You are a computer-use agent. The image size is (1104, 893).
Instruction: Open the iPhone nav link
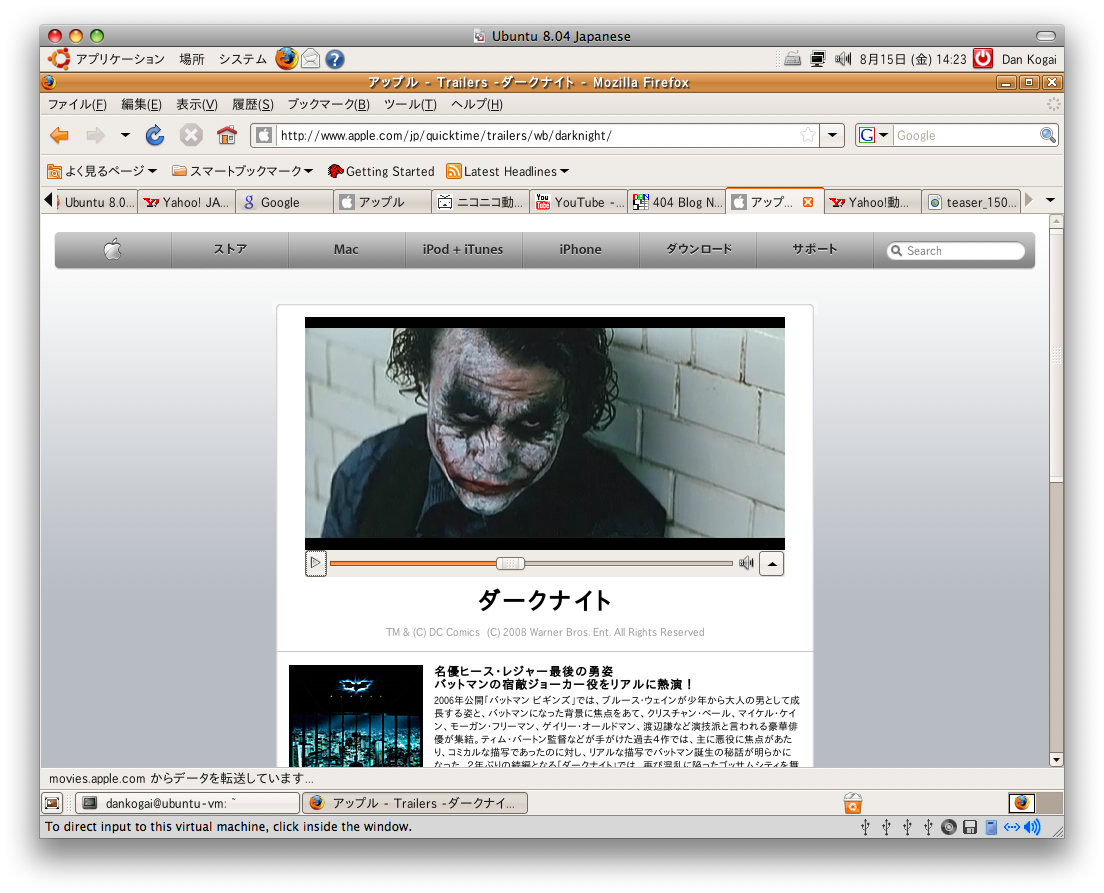[x=580, y=249]
